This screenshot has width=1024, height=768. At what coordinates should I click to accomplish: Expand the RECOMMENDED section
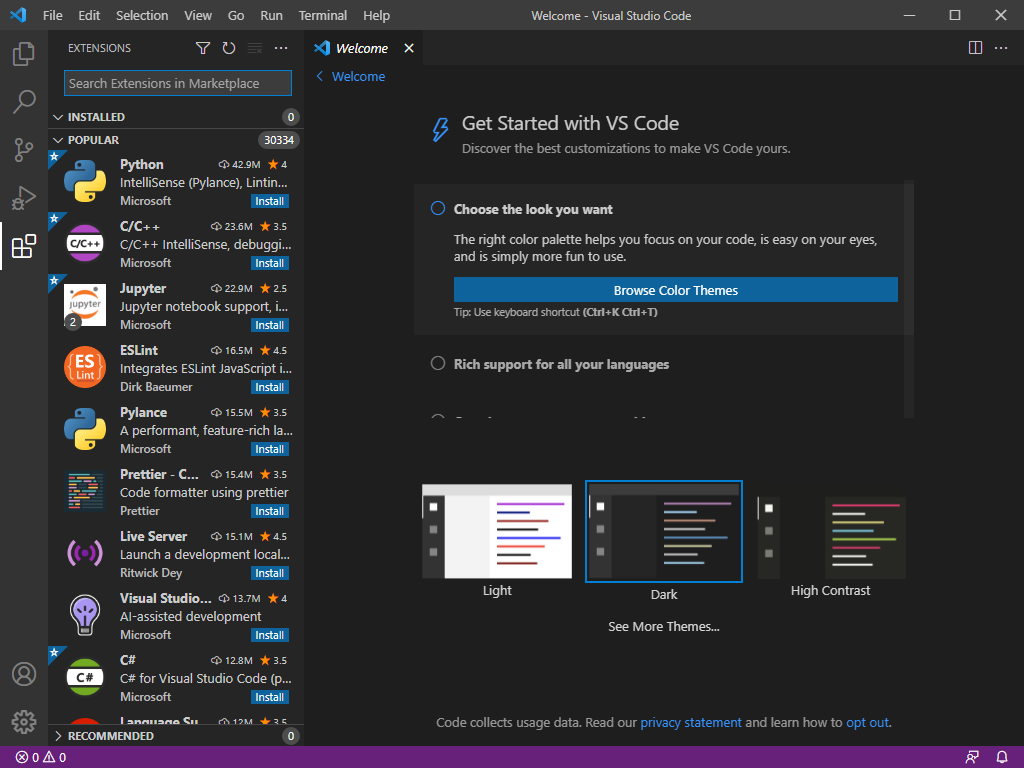click(x=57, y=736)
